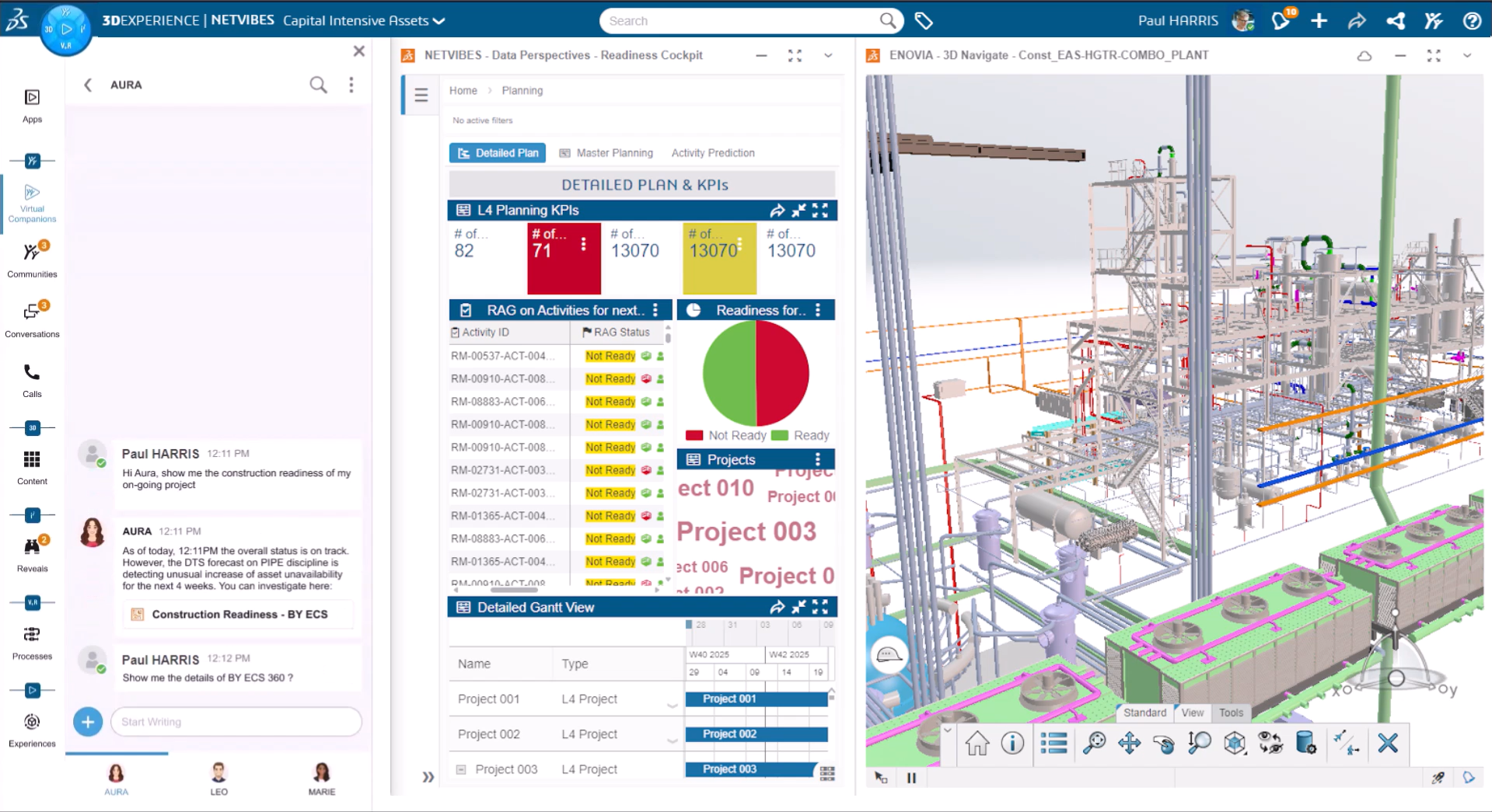Expand Project 001 row chevron in Gantt
This screenshot has width=1492, height=812.
pos(672,705)
